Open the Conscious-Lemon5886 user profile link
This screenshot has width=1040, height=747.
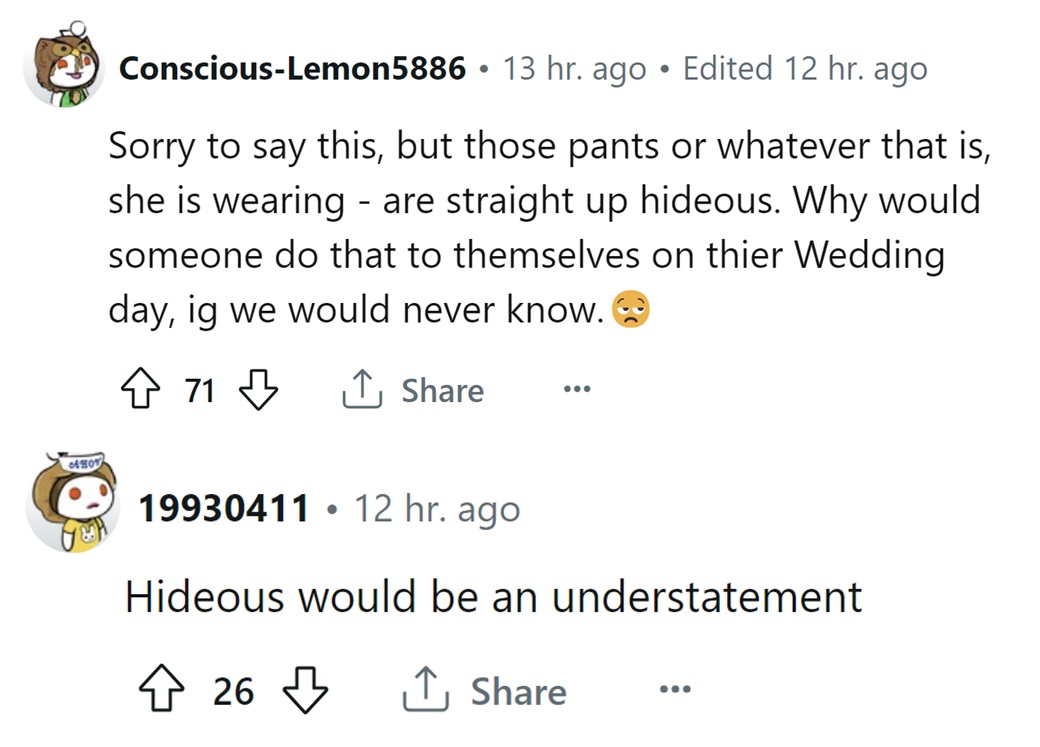(x=292, y=69)
